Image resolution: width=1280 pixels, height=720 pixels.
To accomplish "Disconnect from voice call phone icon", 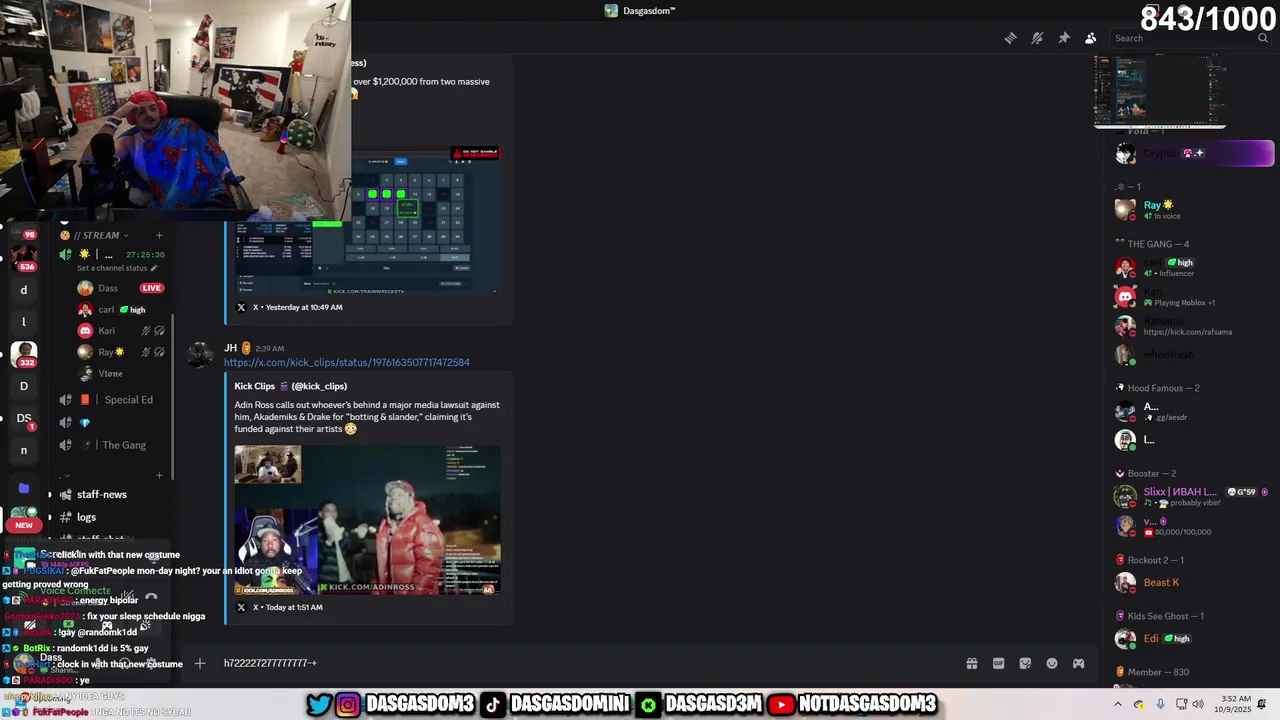I will [x=151, y=596].
